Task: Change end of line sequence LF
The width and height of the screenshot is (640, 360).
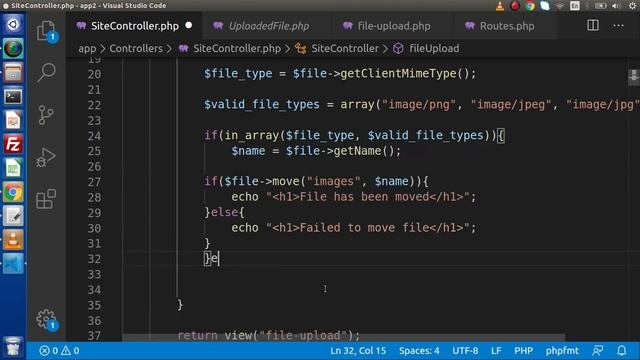Action: click(x=496, y=351)
